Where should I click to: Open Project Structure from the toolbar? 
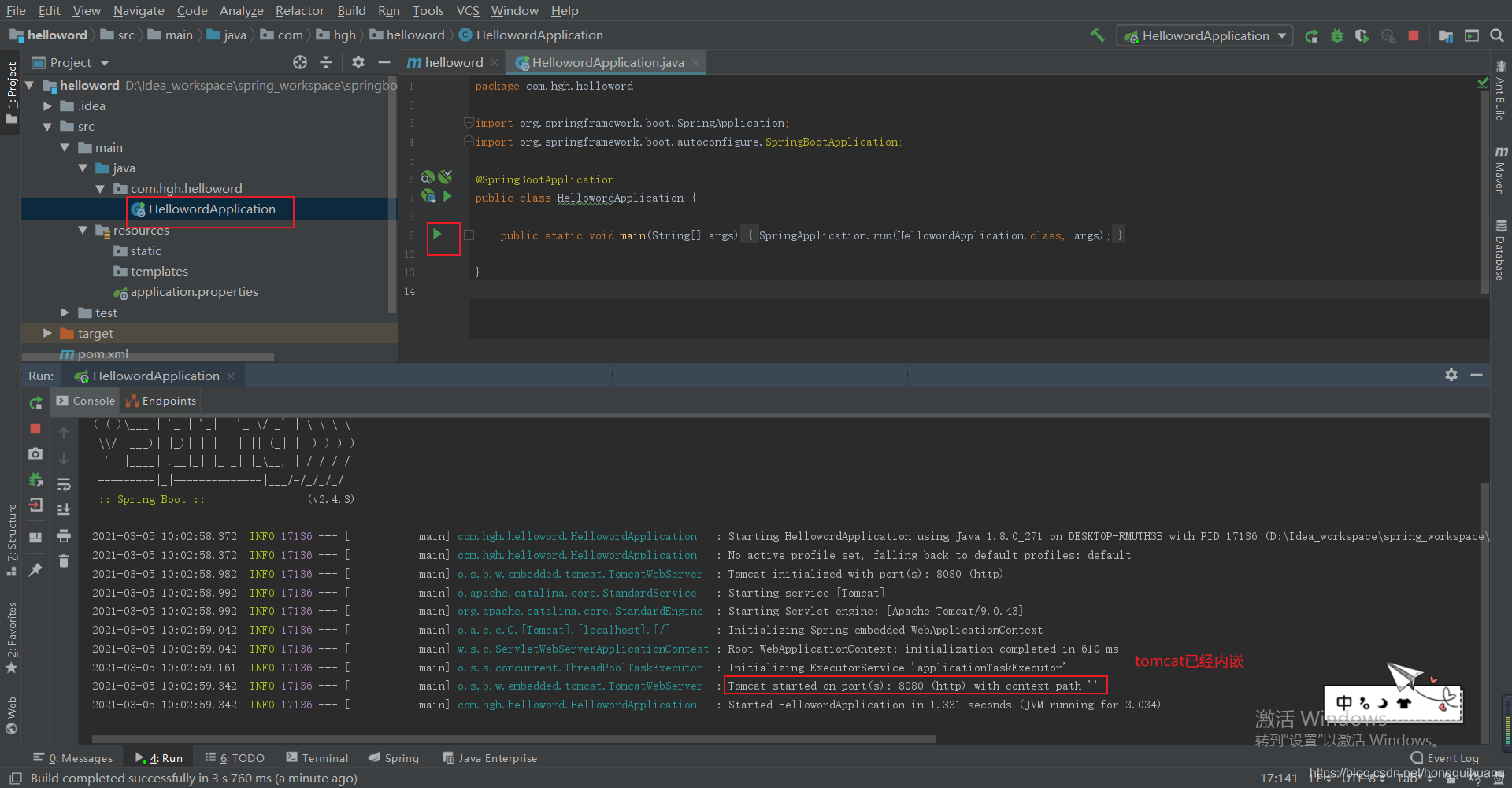pyautogui.click(x=1446, y=36)
